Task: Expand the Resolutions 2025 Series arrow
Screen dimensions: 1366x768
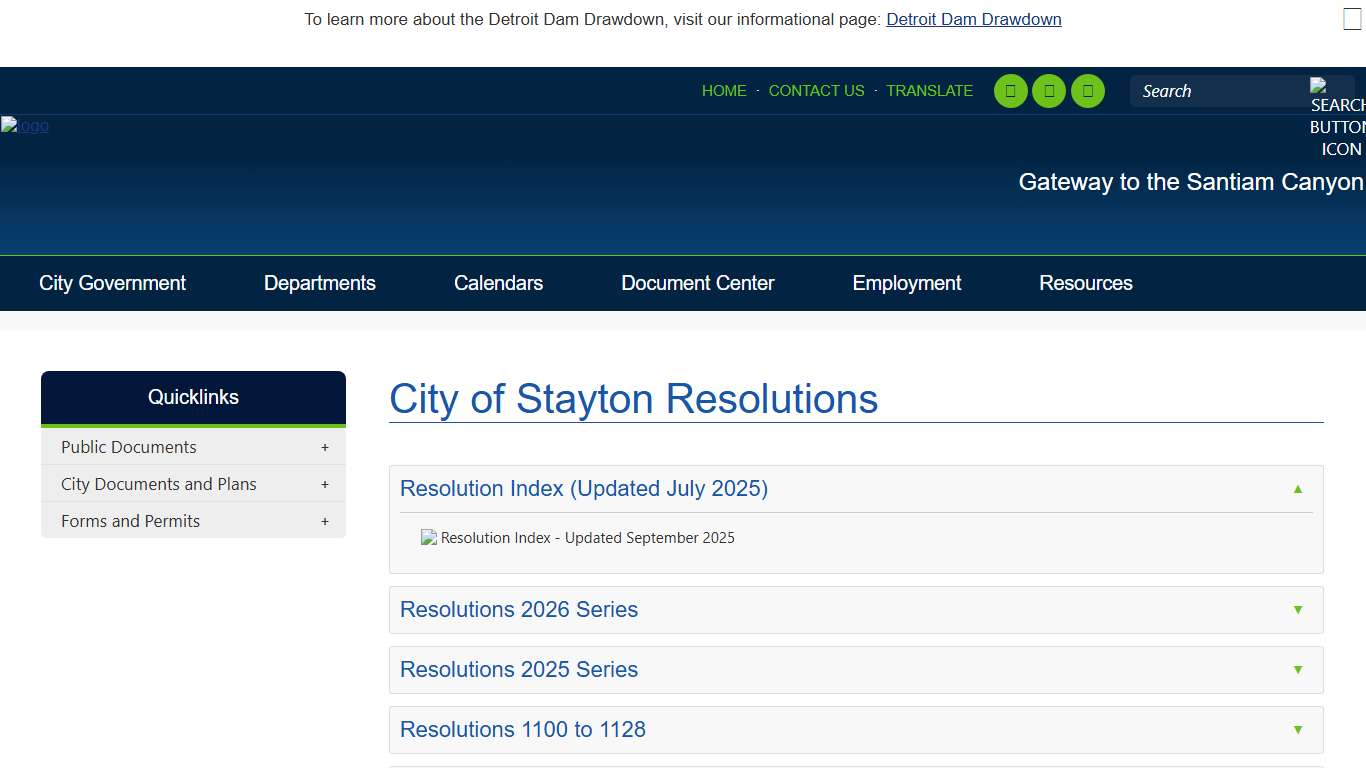Action: click(1298, 670)
